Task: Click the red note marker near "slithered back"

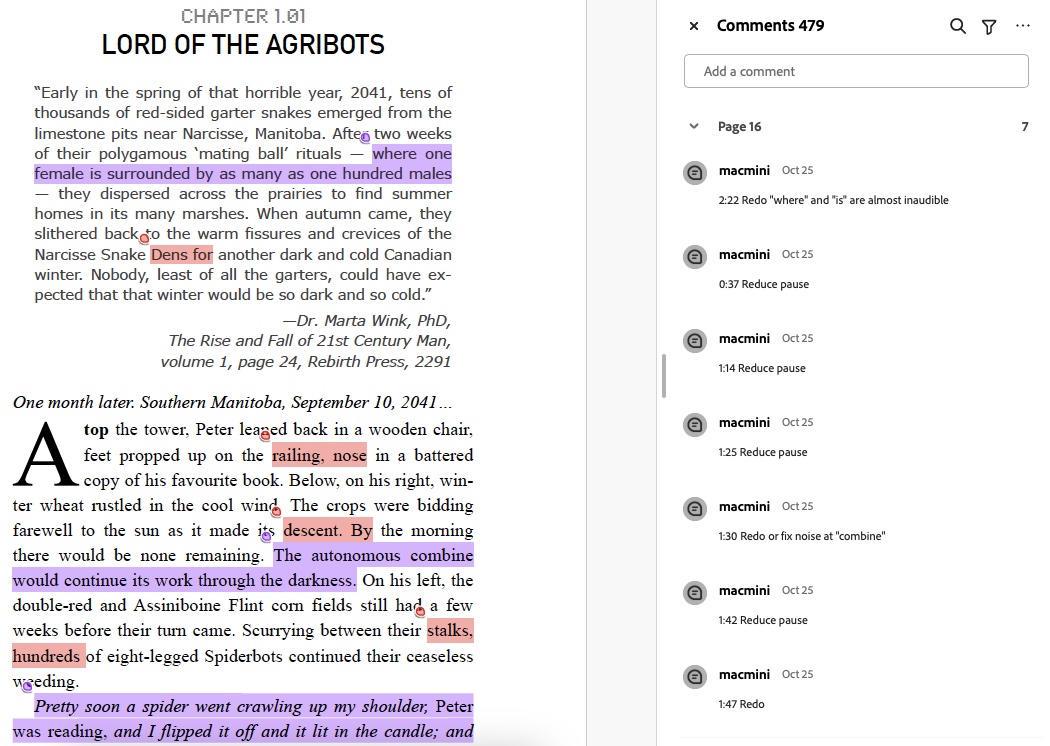Action: tap(144, 238)
